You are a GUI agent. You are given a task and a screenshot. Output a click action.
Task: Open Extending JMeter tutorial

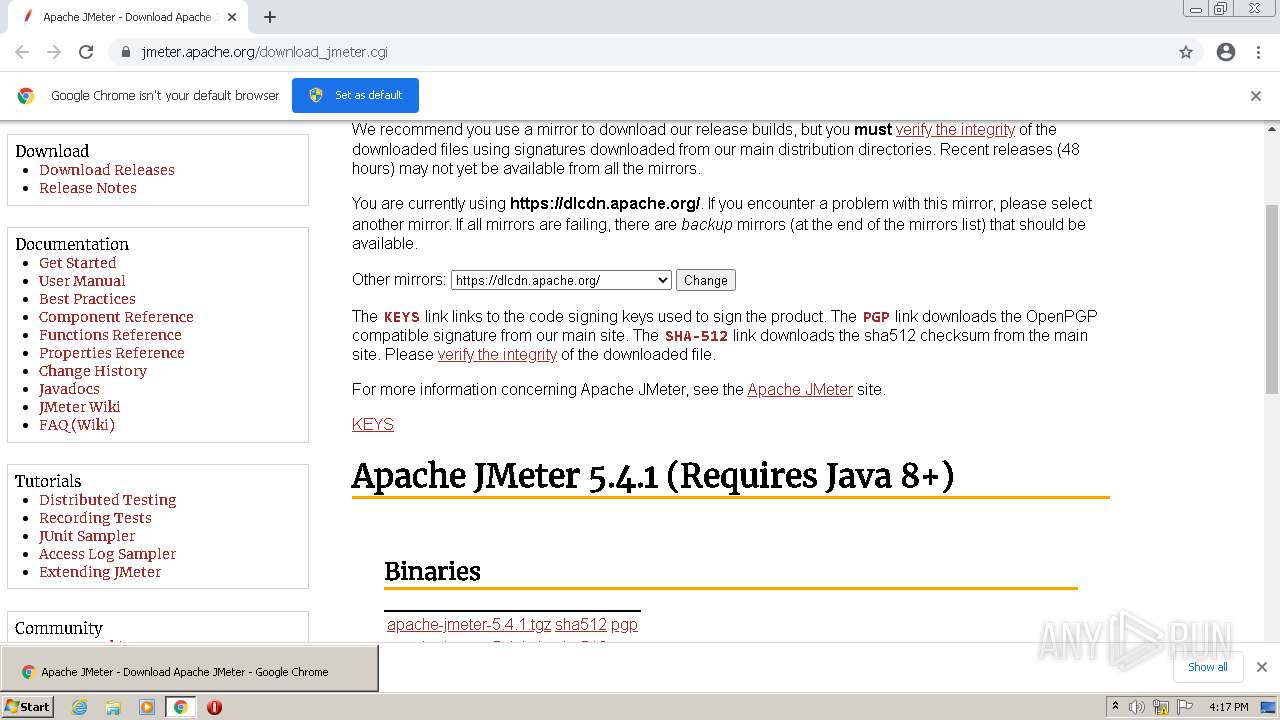100,572
